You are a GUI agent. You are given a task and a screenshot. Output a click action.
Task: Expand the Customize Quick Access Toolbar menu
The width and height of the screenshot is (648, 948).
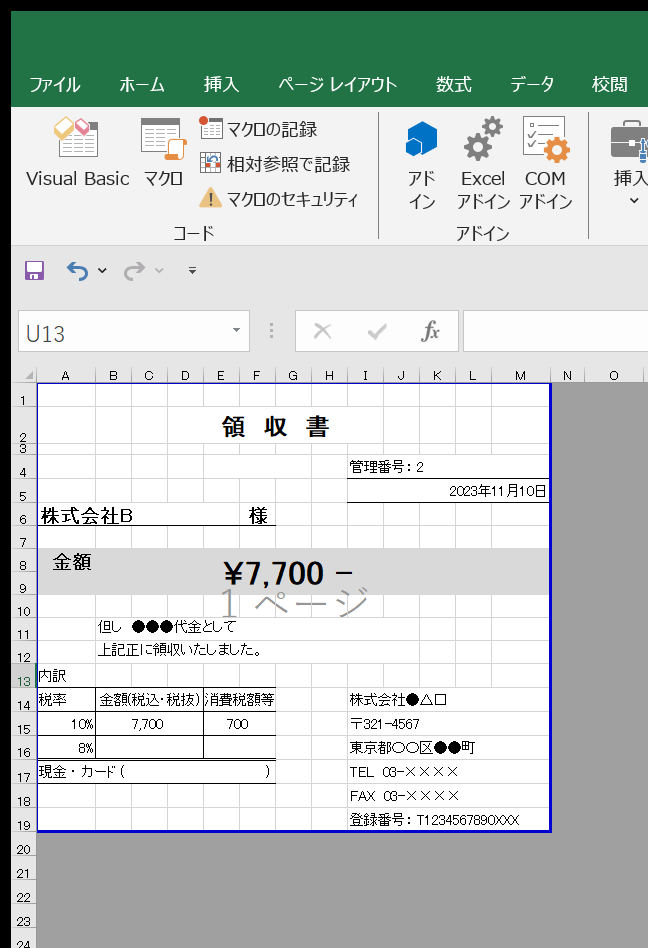(192, 271)
